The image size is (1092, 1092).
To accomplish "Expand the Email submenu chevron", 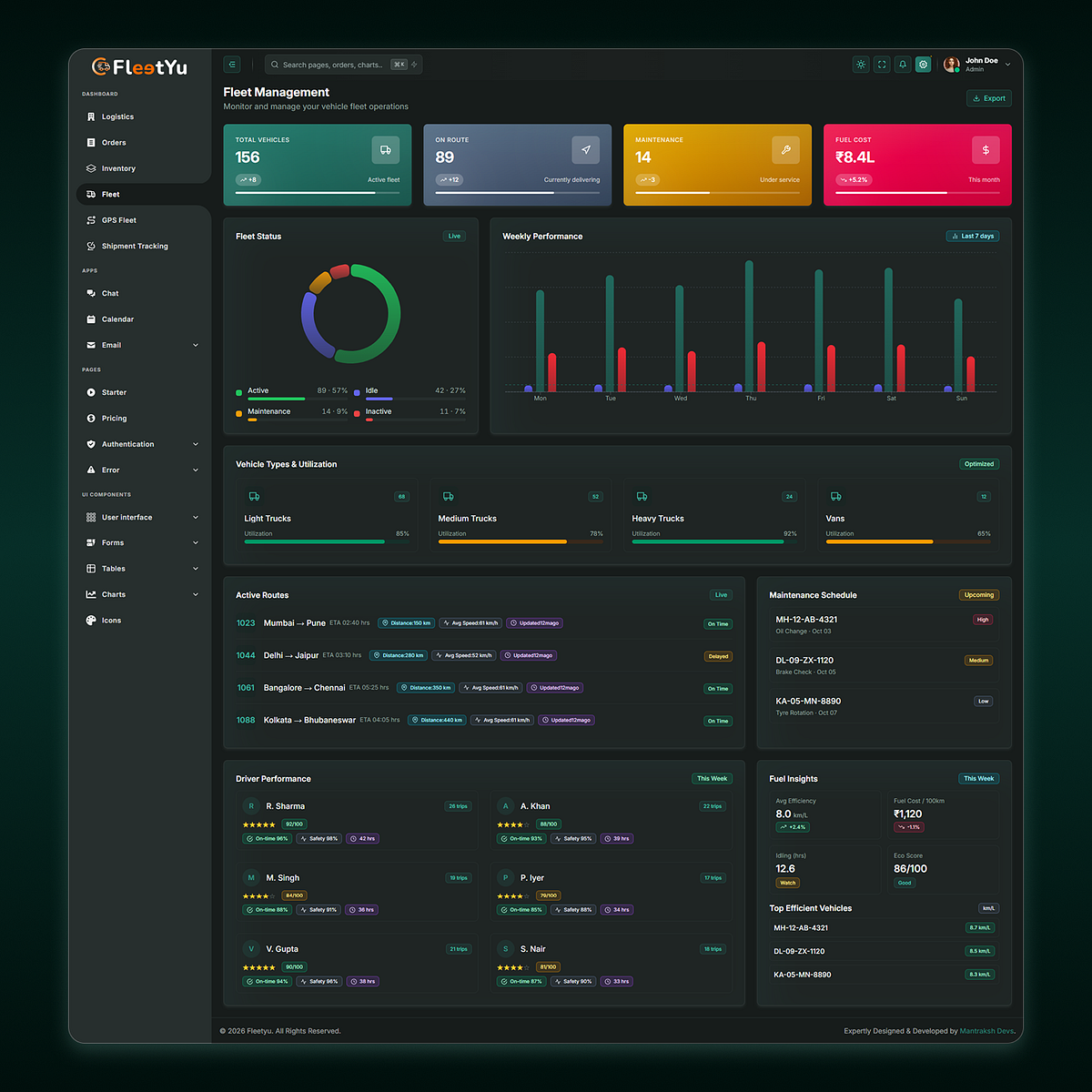I will tap(196, 346).
